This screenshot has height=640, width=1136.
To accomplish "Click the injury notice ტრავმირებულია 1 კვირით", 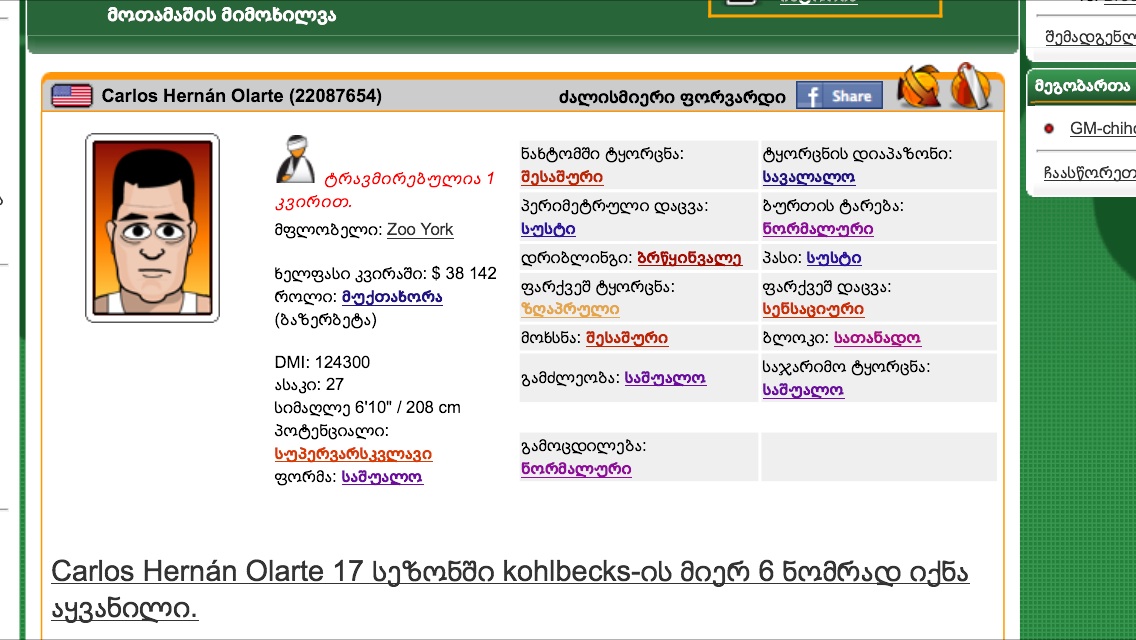I will [x=384, y=190].
